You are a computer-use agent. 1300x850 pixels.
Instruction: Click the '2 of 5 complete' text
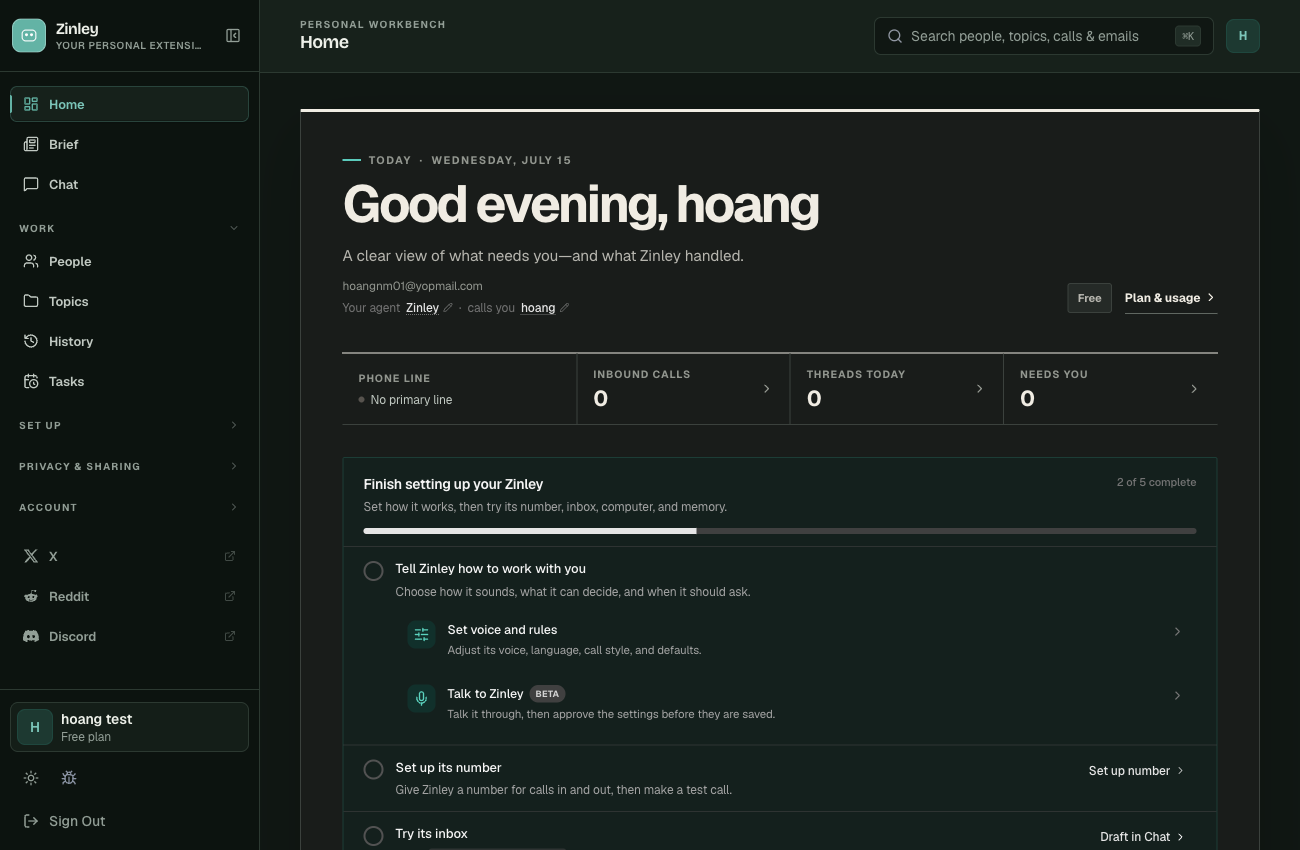pyautogui.click(x=1156, y=482)
